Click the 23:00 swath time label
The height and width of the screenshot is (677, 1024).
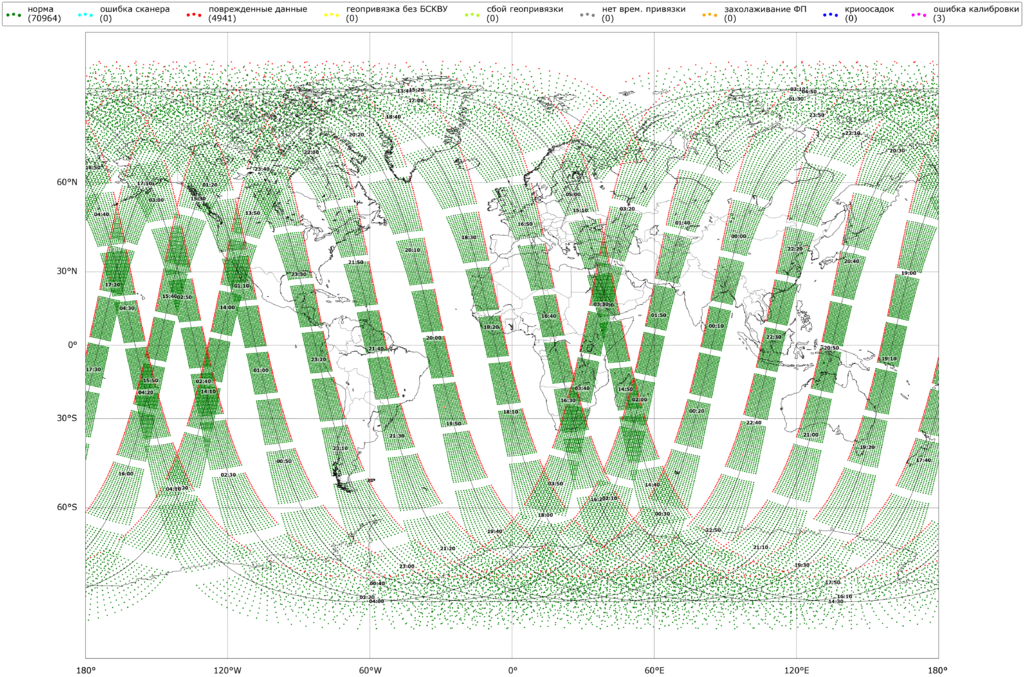(x=407, y=566)
